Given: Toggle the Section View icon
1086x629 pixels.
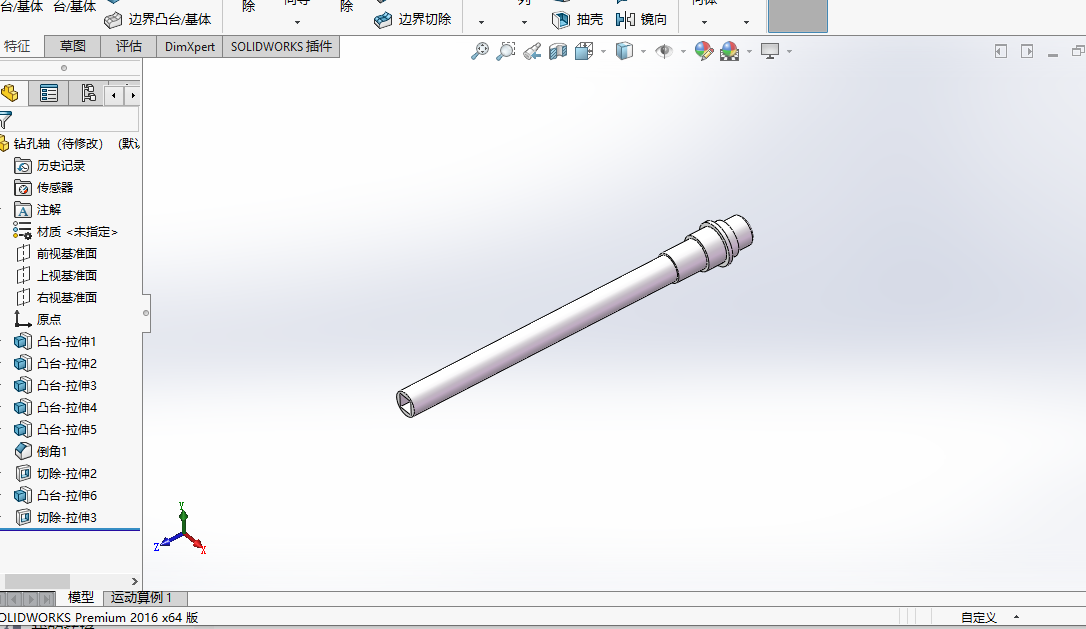Looking at the screenshot, I should coord(558,51).
